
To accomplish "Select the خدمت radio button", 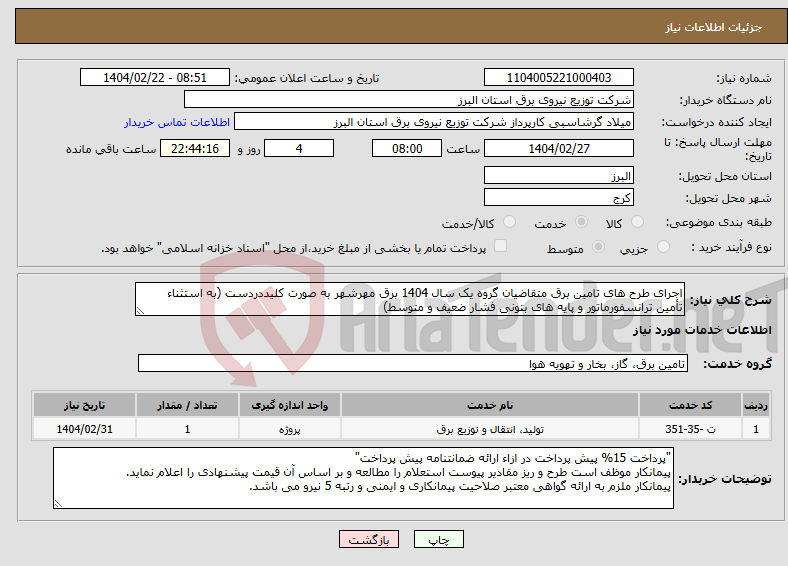I will click(x=581, y=222).
